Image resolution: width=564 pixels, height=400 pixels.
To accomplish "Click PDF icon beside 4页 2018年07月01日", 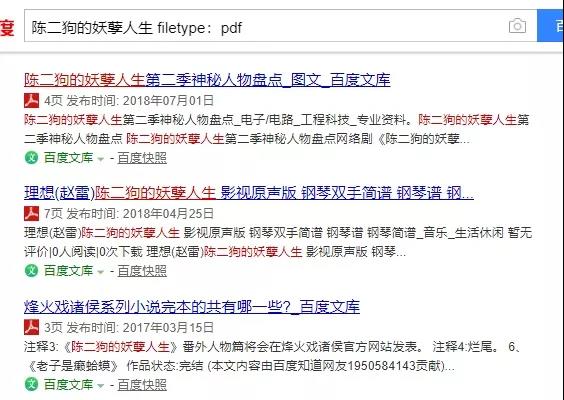I will 32,101.
